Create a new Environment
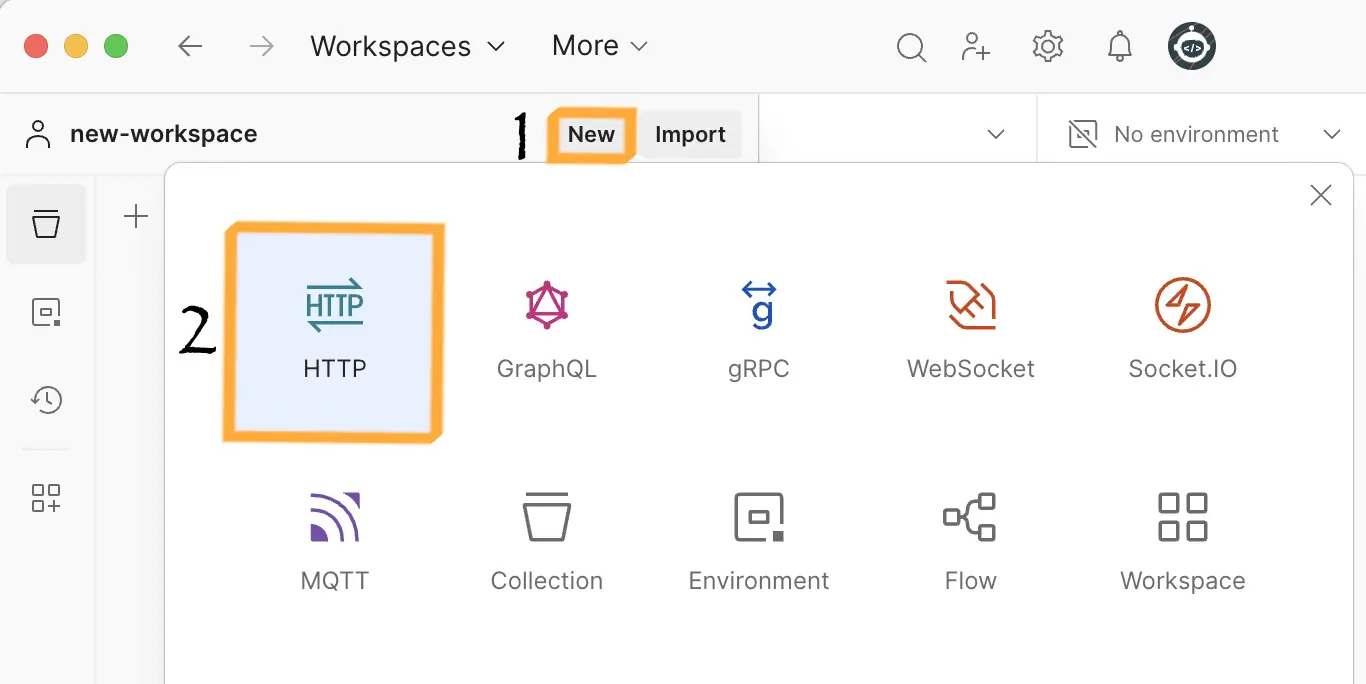This screenshot has width=1366, height=684. 759,542
